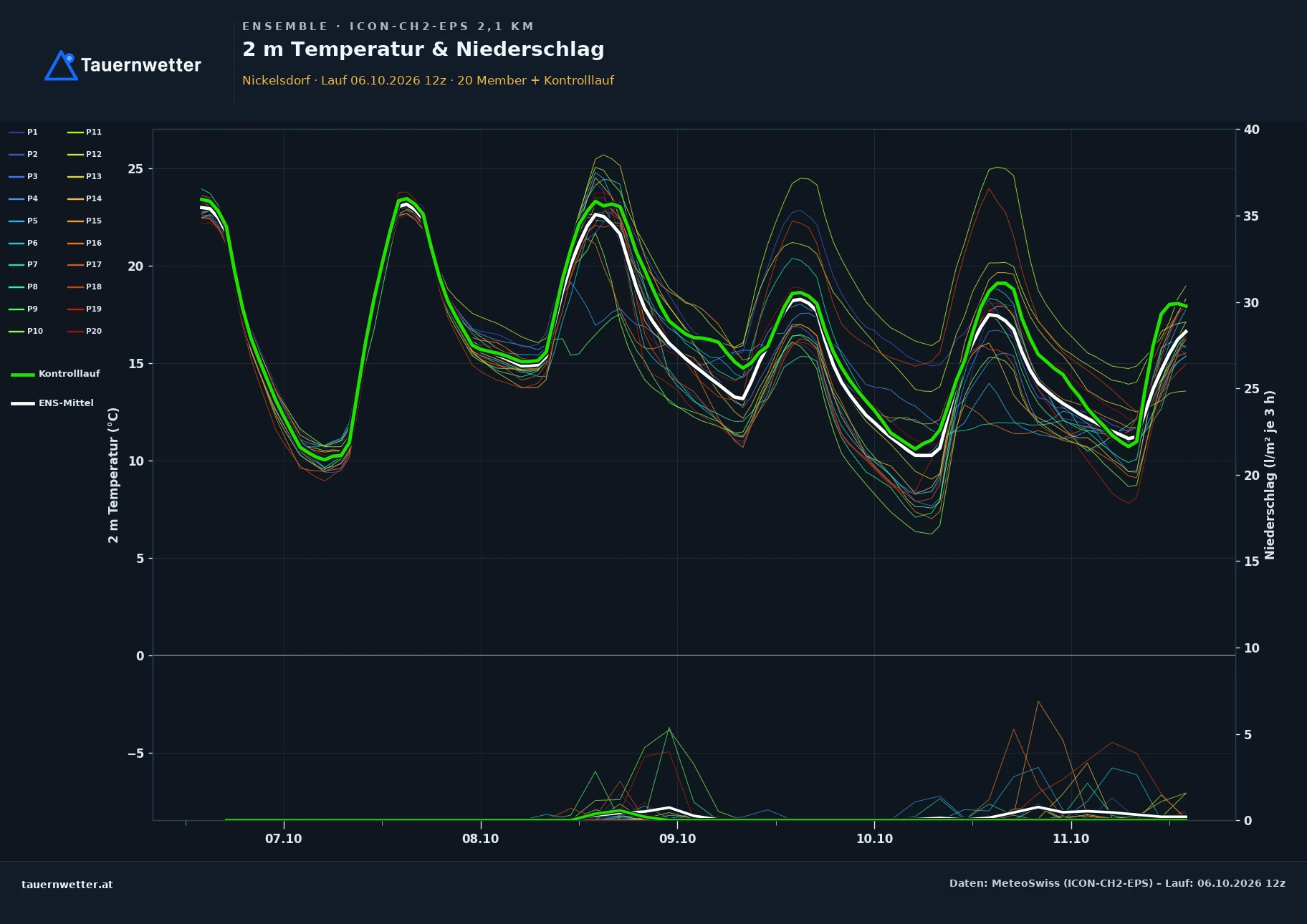Click the Nickelsdorf run info subtitle
This screenshot has width=1307, height=924.
coord(428,80)
